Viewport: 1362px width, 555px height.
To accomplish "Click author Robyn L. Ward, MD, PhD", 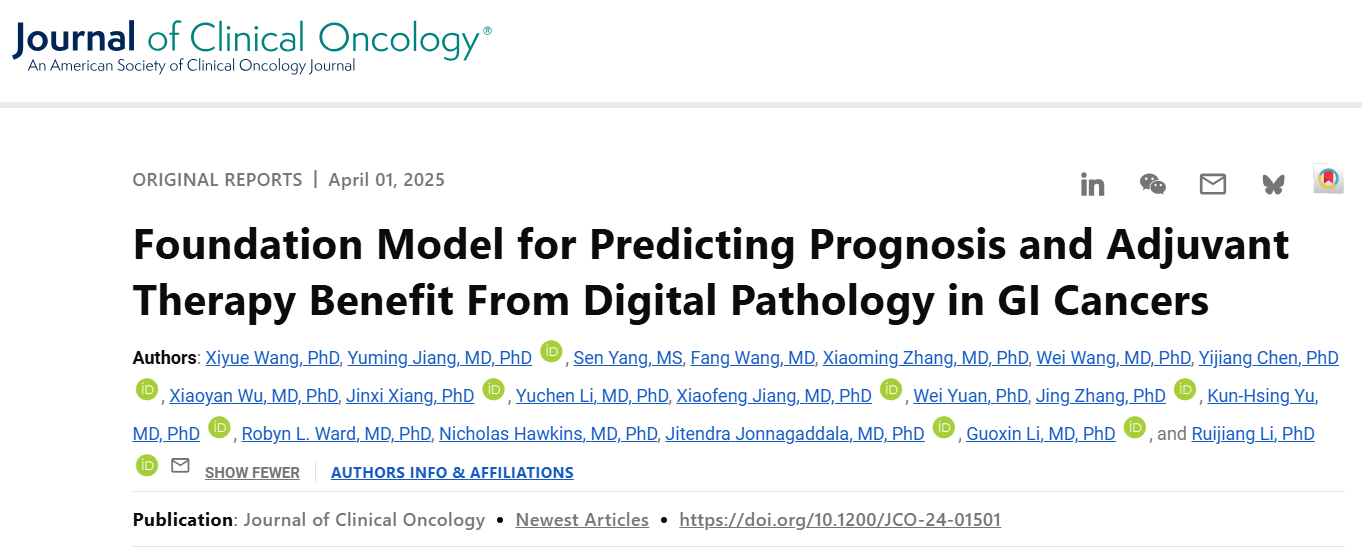I will point(337,434).
